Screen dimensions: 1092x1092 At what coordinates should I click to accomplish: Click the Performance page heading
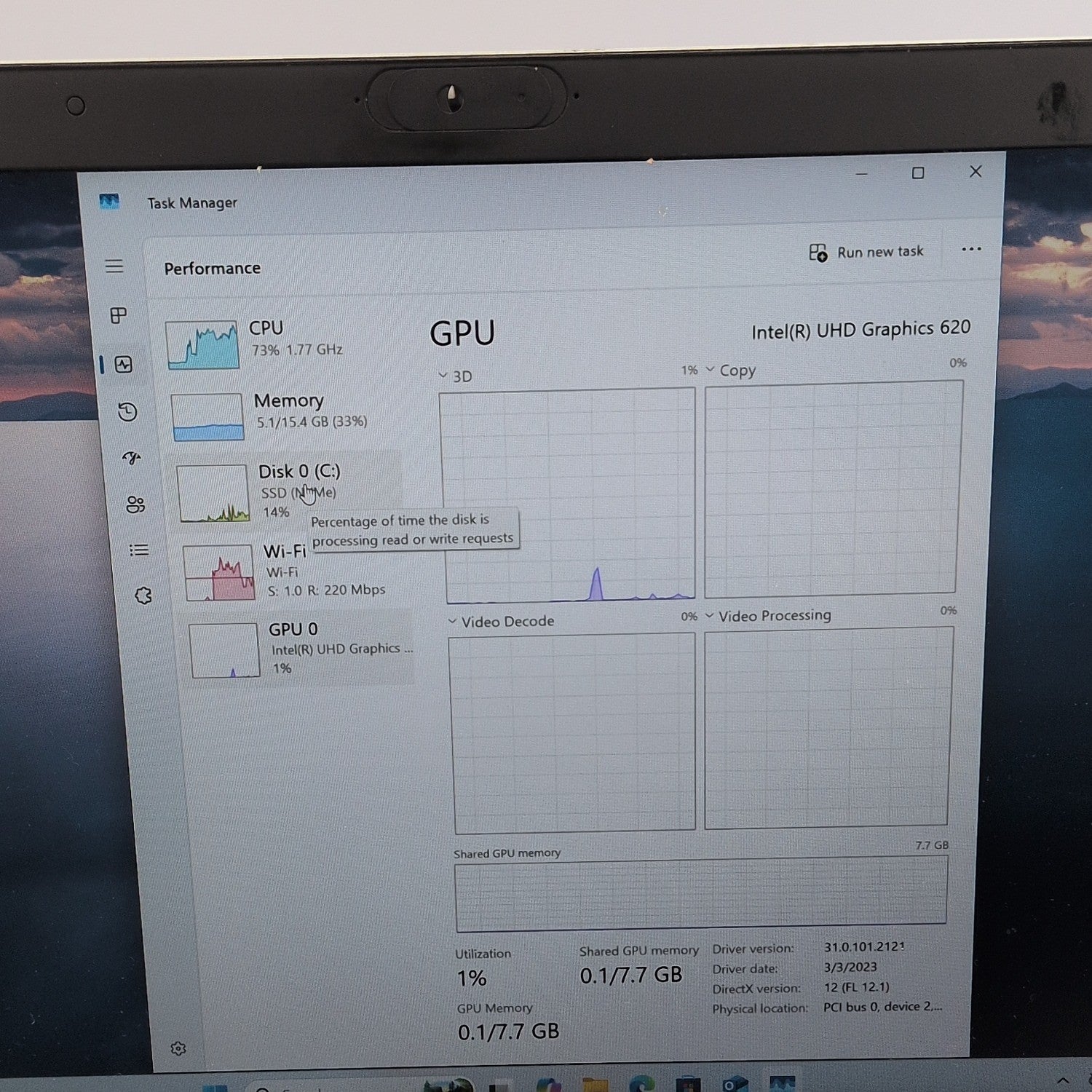tap(212, 269)
